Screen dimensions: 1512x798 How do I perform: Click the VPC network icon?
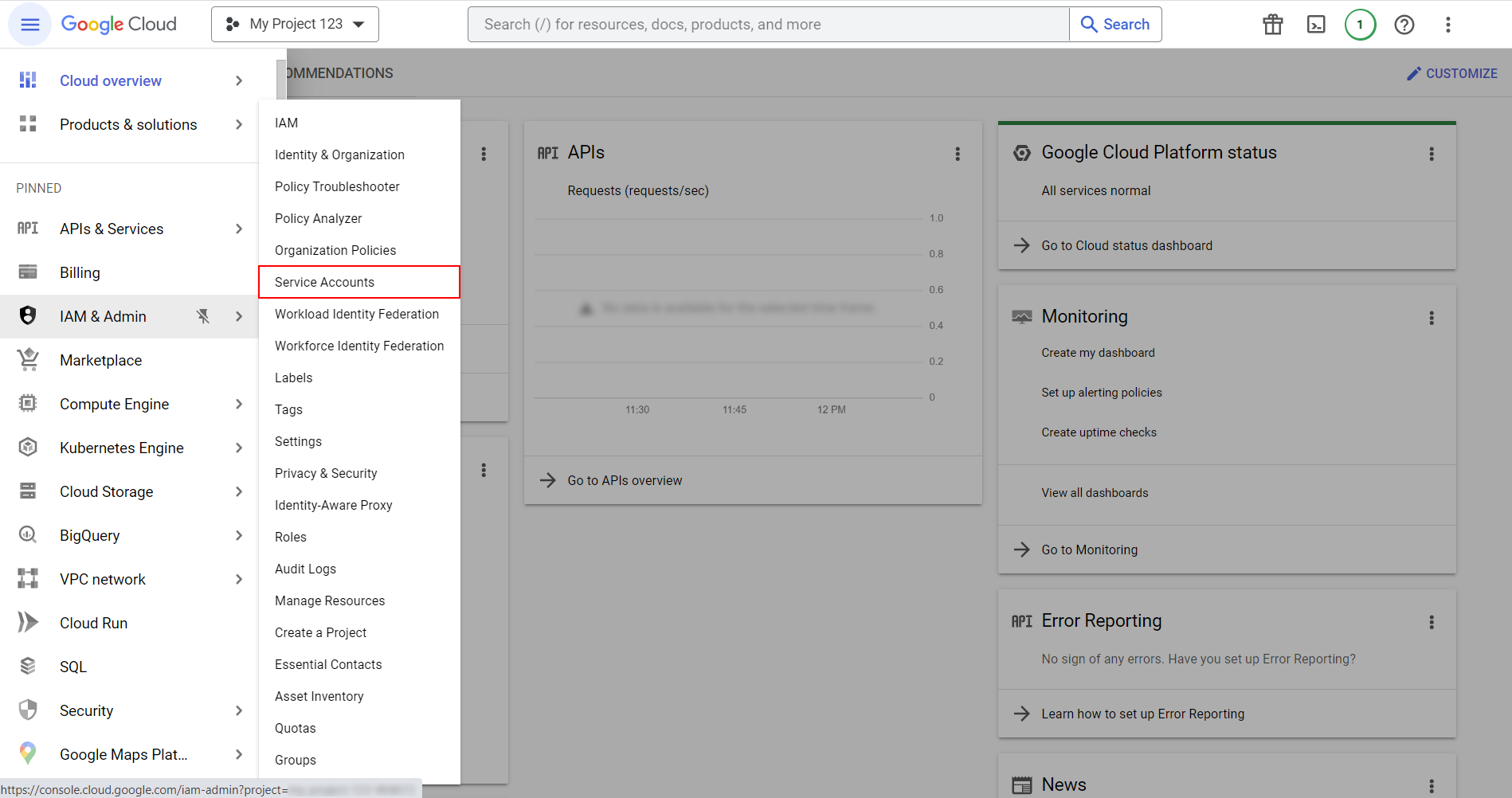28,579
